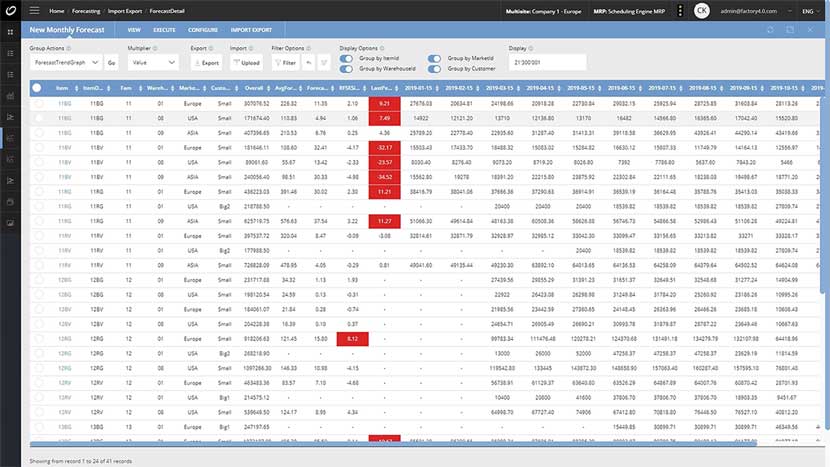Select the first 11BG Europe row checkbox
830x467 pixels.
point(39,103)
